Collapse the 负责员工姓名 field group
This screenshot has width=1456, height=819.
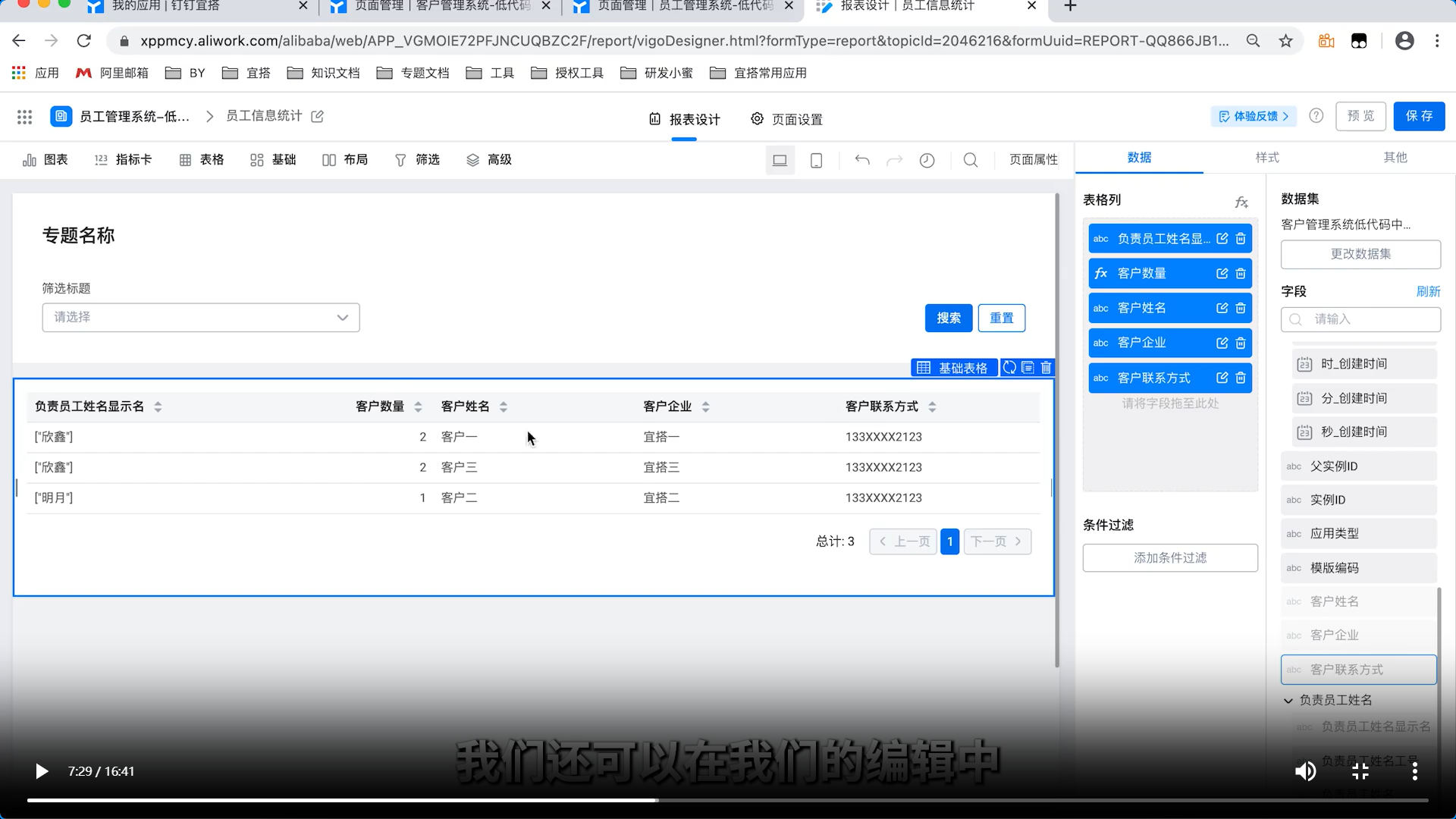pyautogui.click(x=1288, y=701)
